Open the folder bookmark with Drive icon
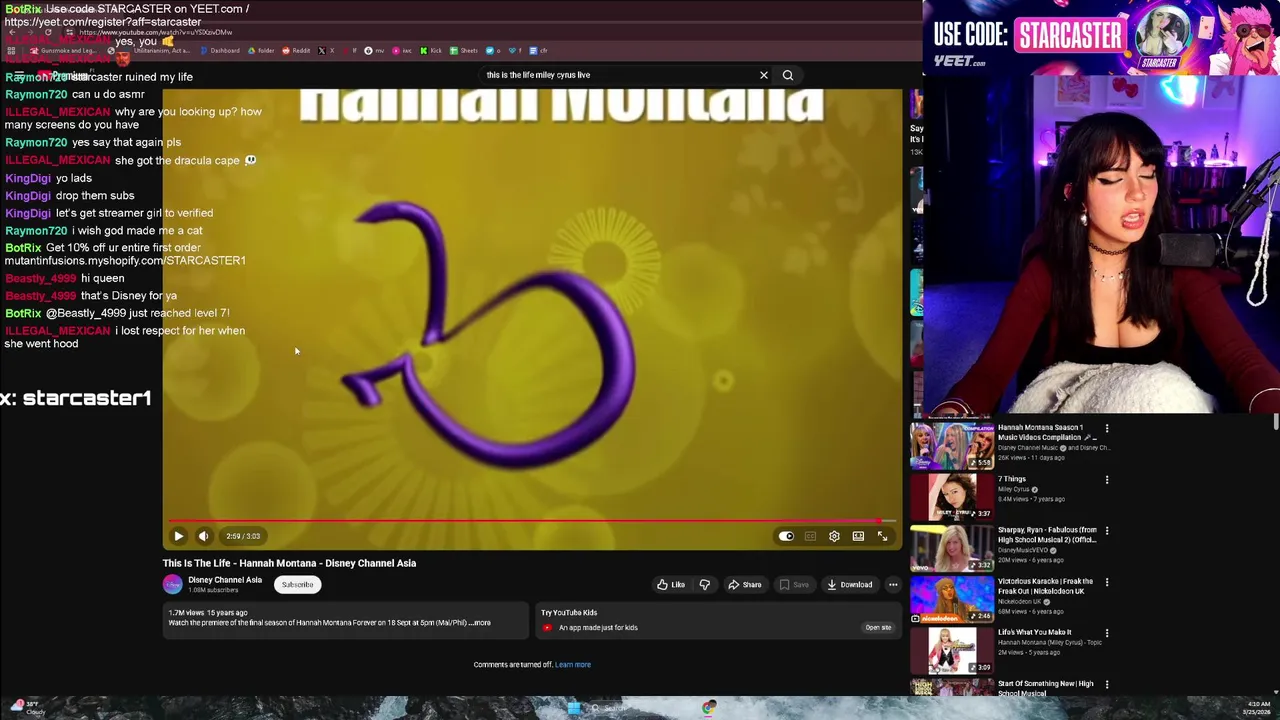This screenshot has height=720, width=1280. point(261,50)
